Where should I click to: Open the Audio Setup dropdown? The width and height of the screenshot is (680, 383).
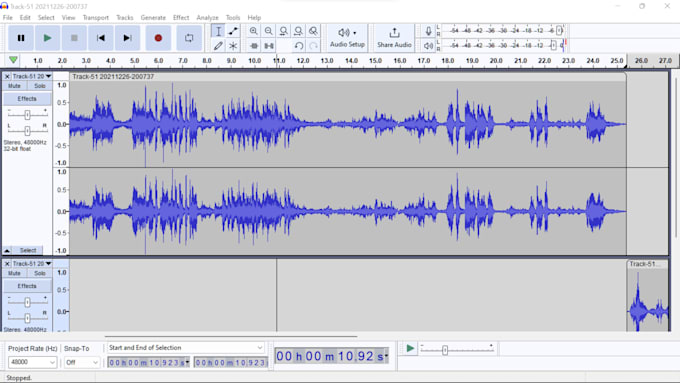coord(347,38)
